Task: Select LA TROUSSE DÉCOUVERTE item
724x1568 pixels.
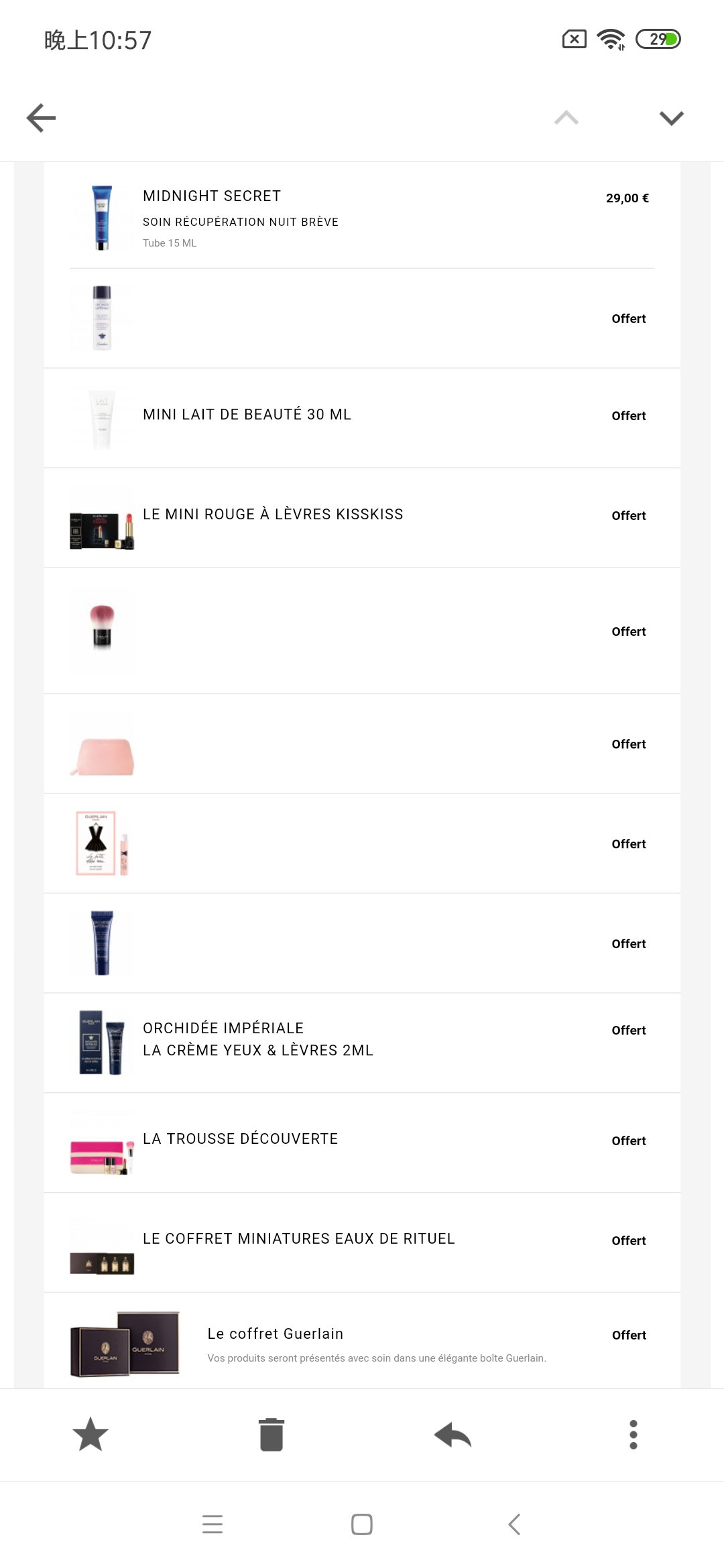Action: pos(240,1138)
